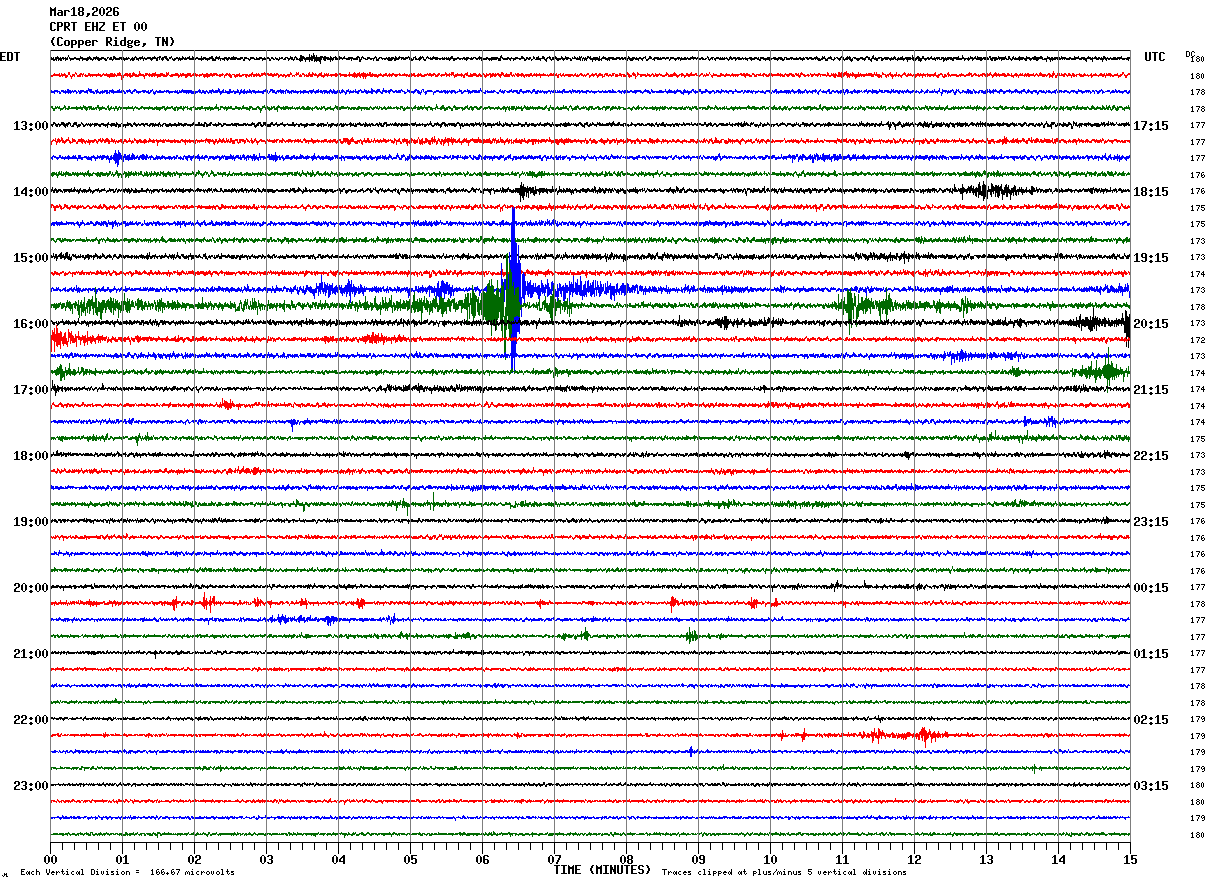This screenshot has height=886, width=1210.
Task: Click the EDT axis header
Action: [x=10, y=57]
